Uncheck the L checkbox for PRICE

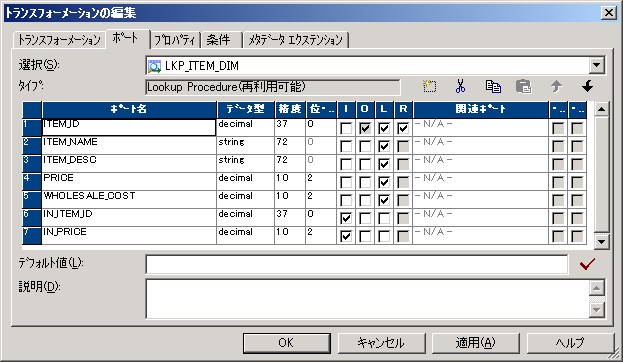coord(384,182)
